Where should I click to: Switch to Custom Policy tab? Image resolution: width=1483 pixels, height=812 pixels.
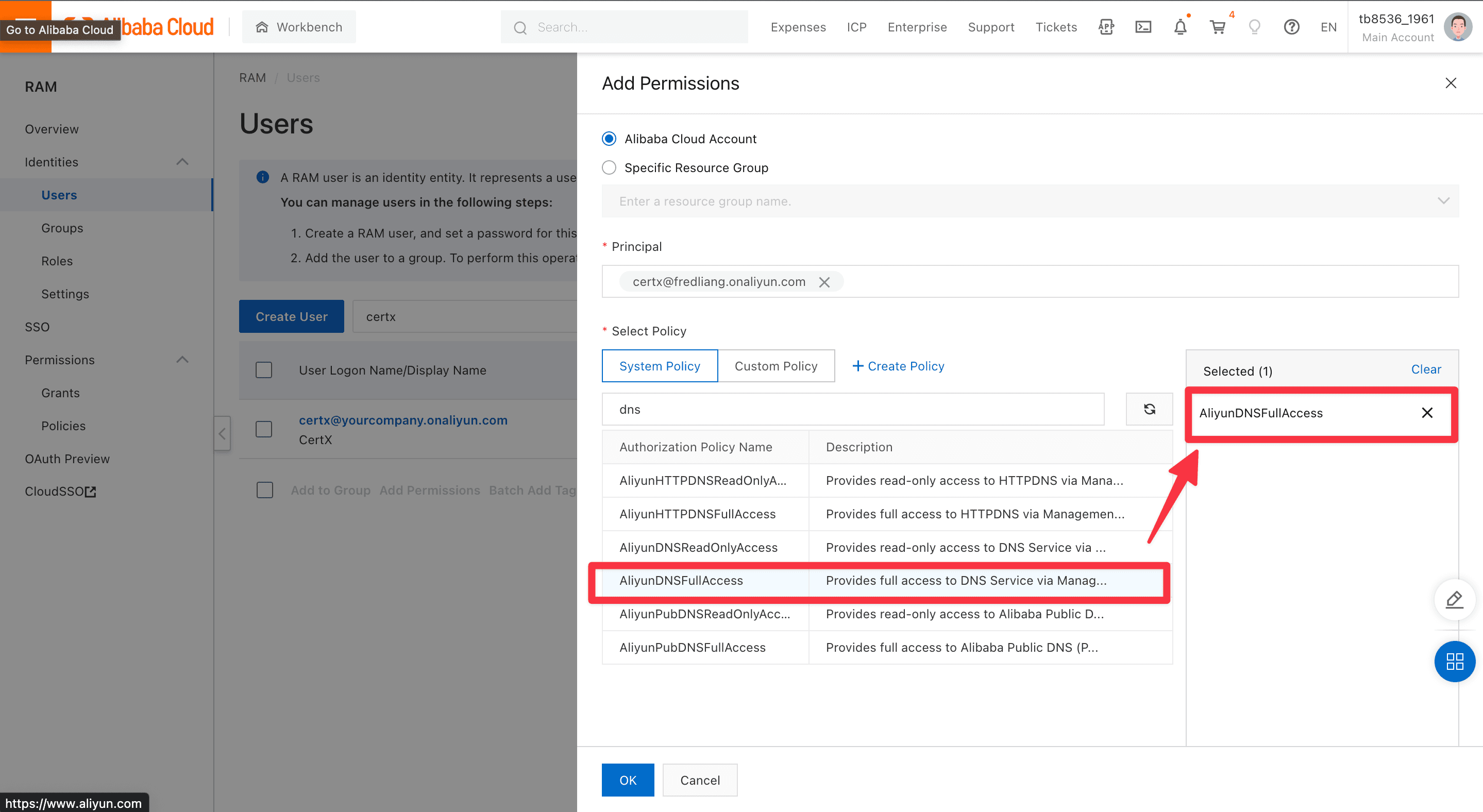[776, 366]
